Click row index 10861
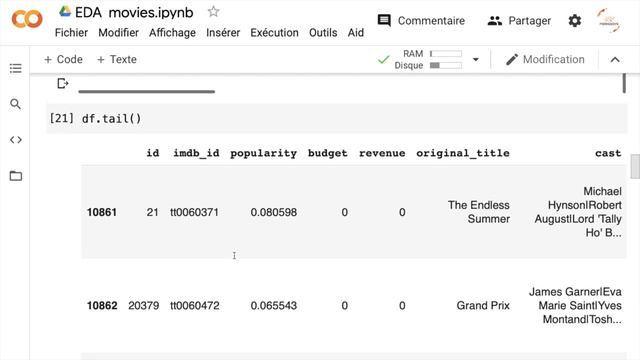Image resolution: width=640 pixels, height=360 pixels. 102,212
